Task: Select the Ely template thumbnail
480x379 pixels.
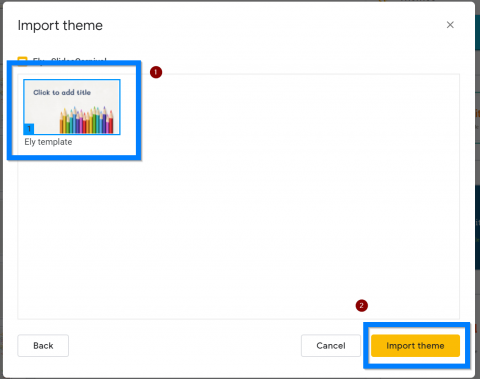Action: (72, 107)
